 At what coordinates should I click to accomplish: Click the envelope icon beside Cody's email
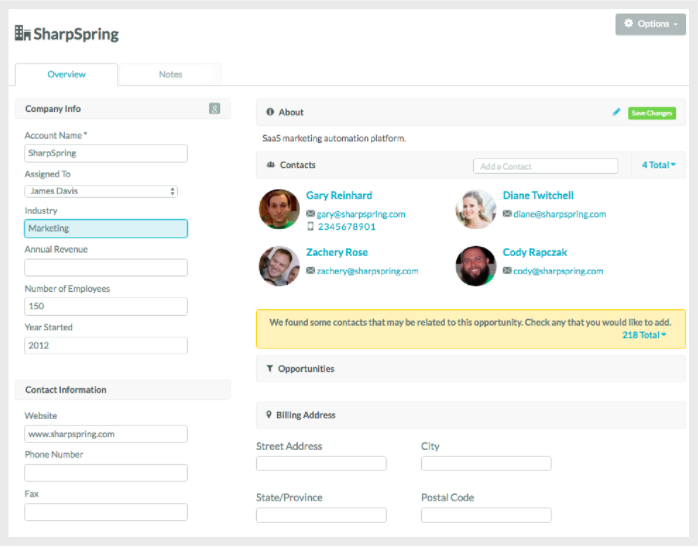507,271
